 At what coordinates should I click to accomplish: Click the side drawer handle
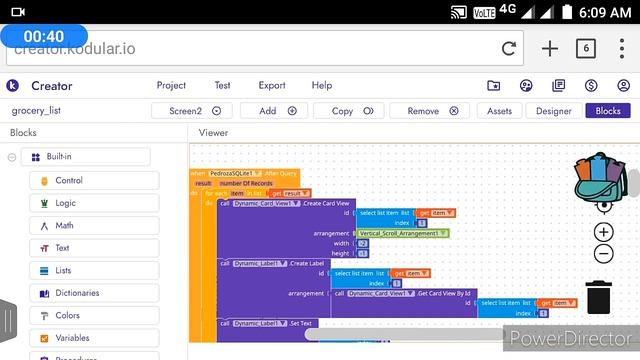pos(8,321)
